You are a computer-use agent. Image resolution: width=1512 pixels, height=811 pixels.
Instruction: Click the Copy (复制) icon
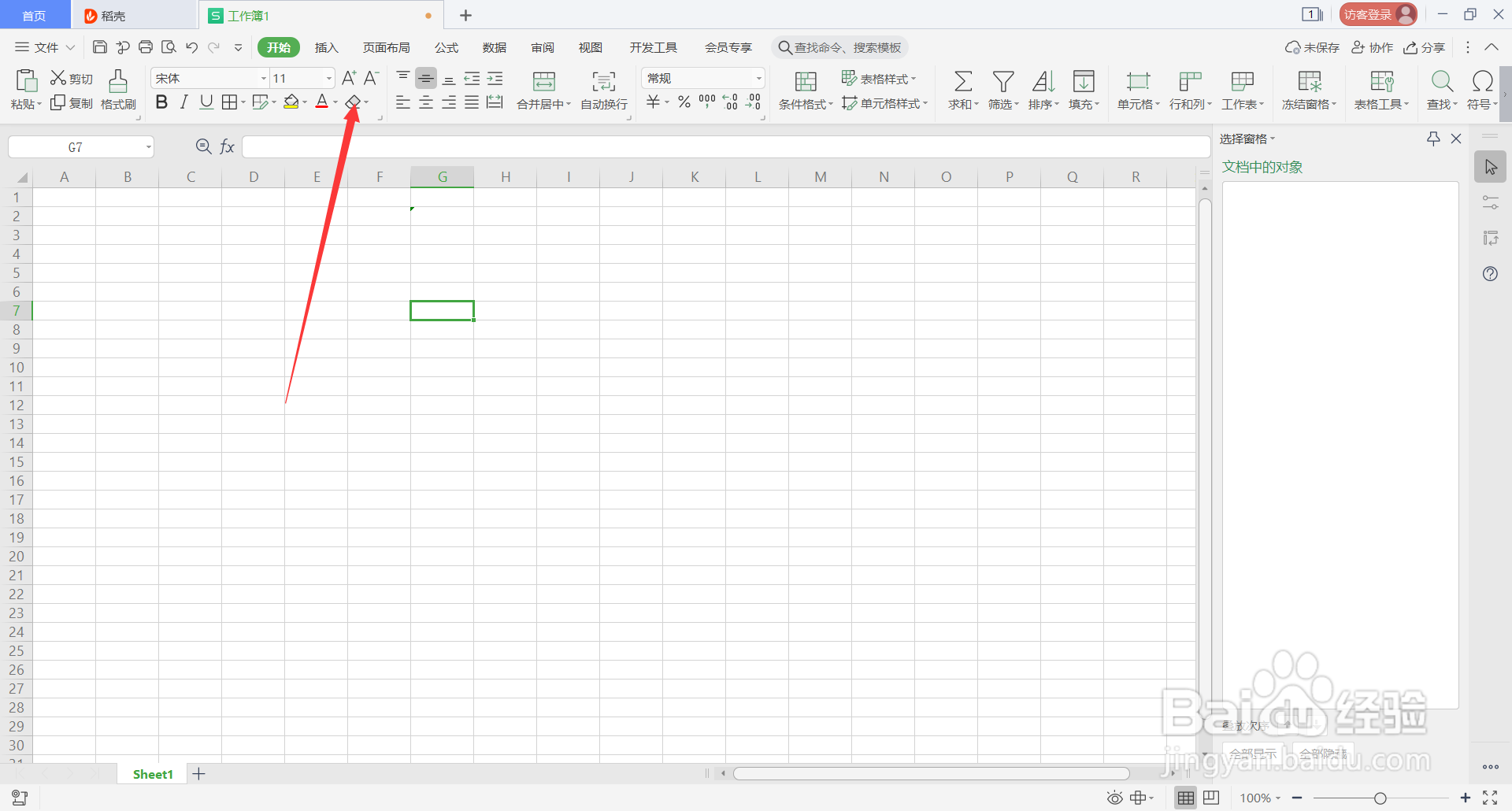pyautogui.click(x=57, y=103)
